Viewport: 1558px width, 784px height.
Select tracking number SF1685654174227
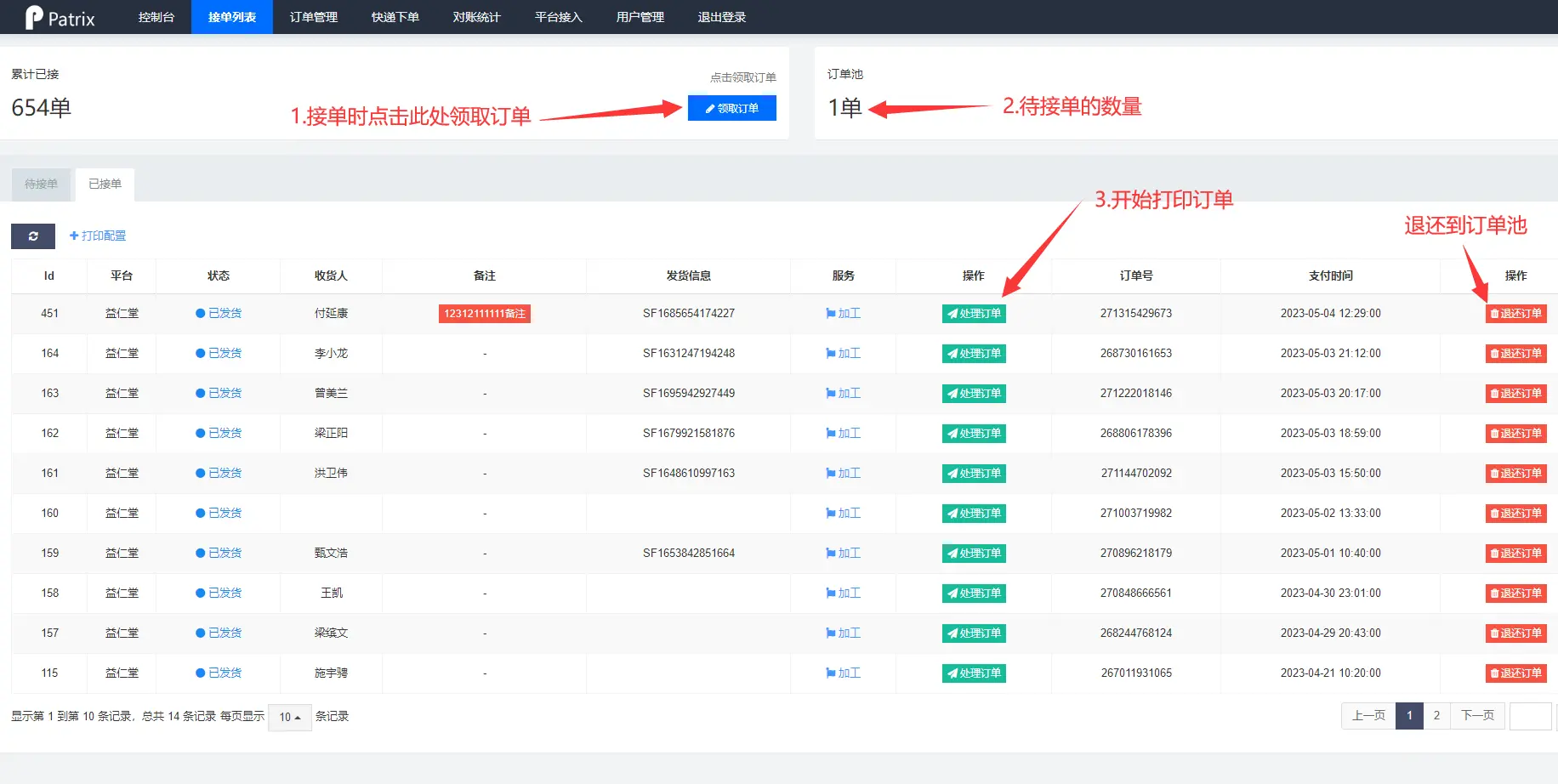[x=689, y=314]
